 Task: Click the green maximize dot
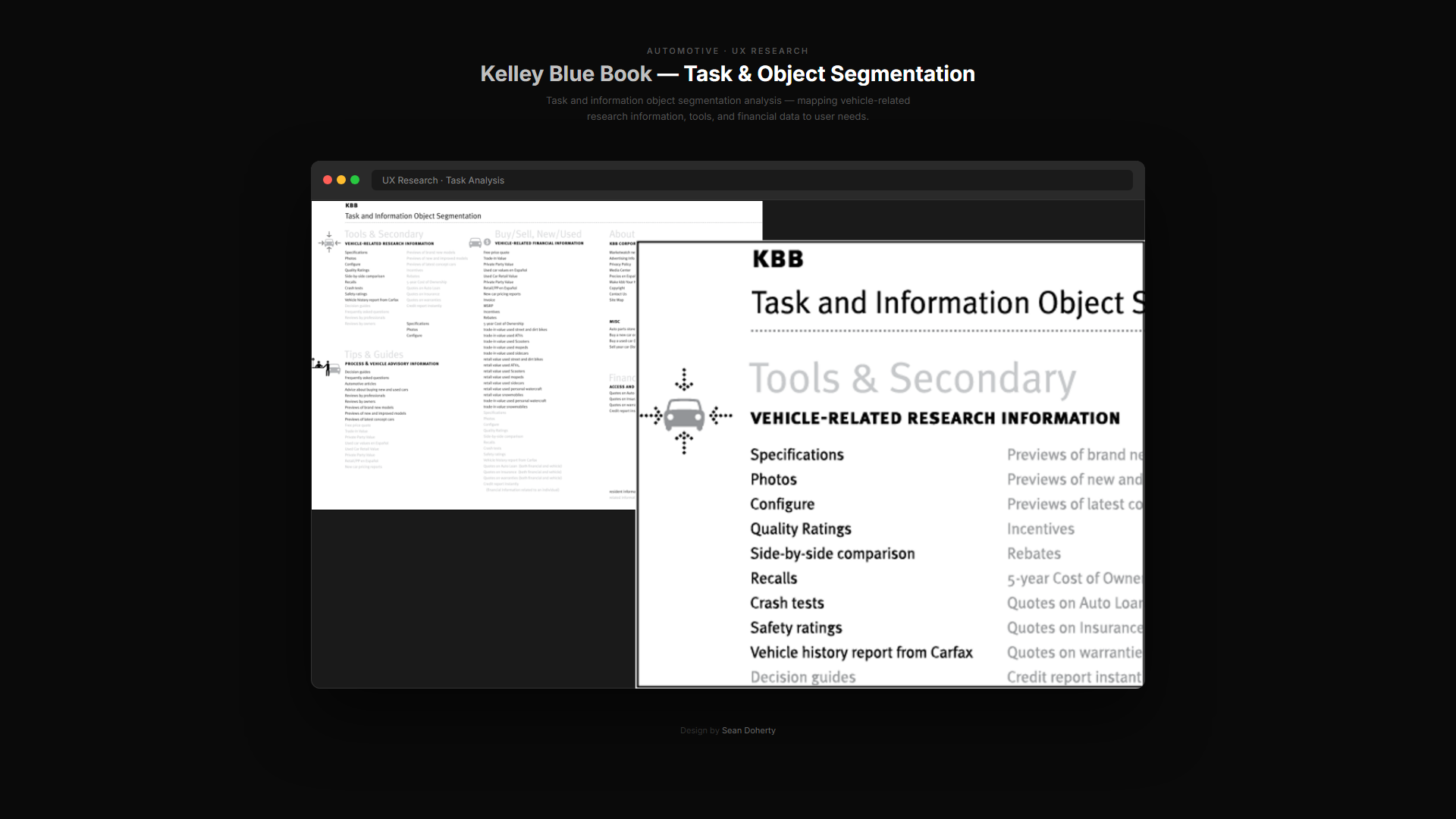pos(355,180)
